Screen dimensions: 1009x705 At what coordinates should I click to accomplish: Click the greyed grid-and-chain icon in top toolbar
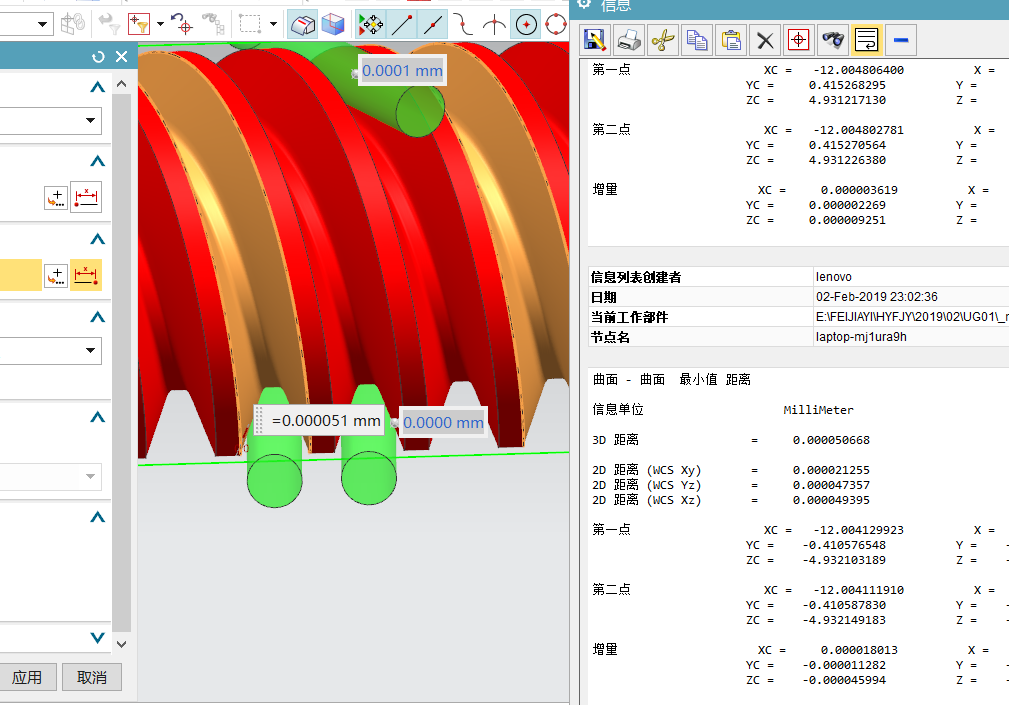pyautogui.click(x=73, y=24)
